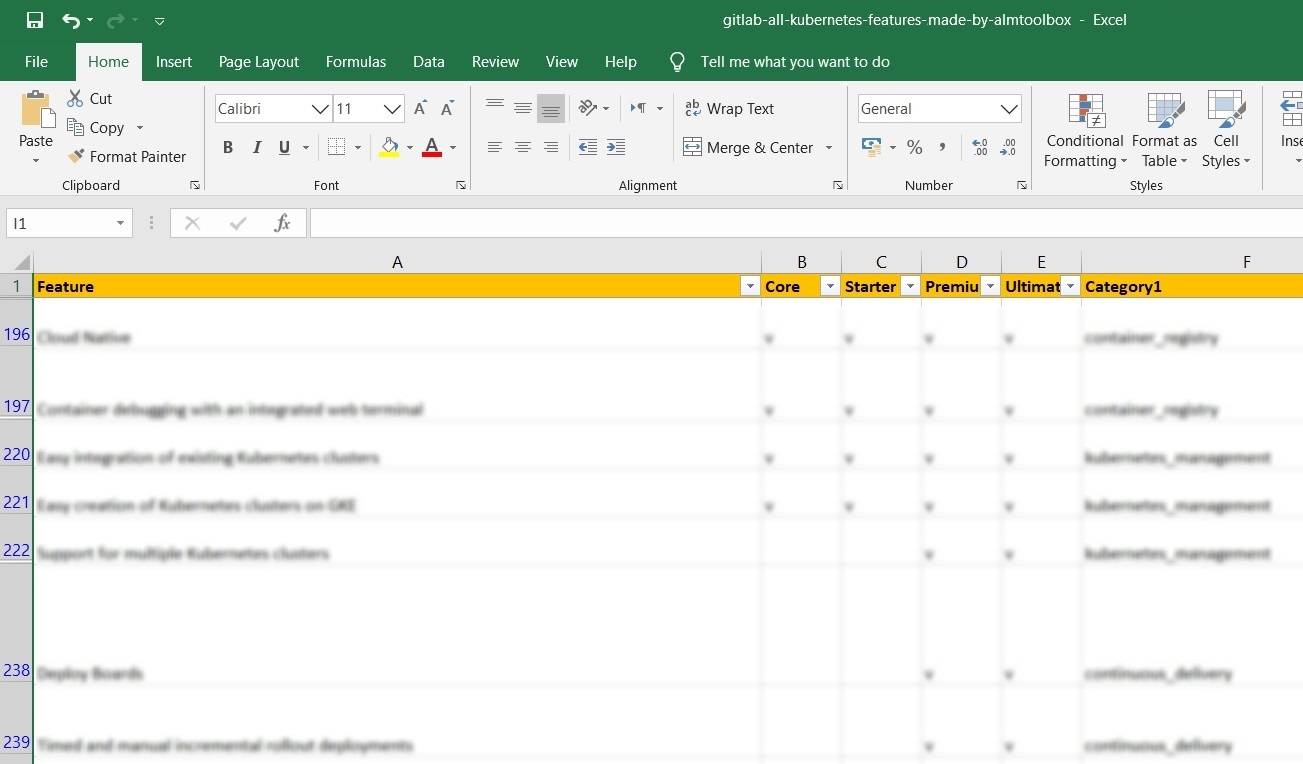
Task: Click the Name Box showing I1
Action: tap(60, 223)
